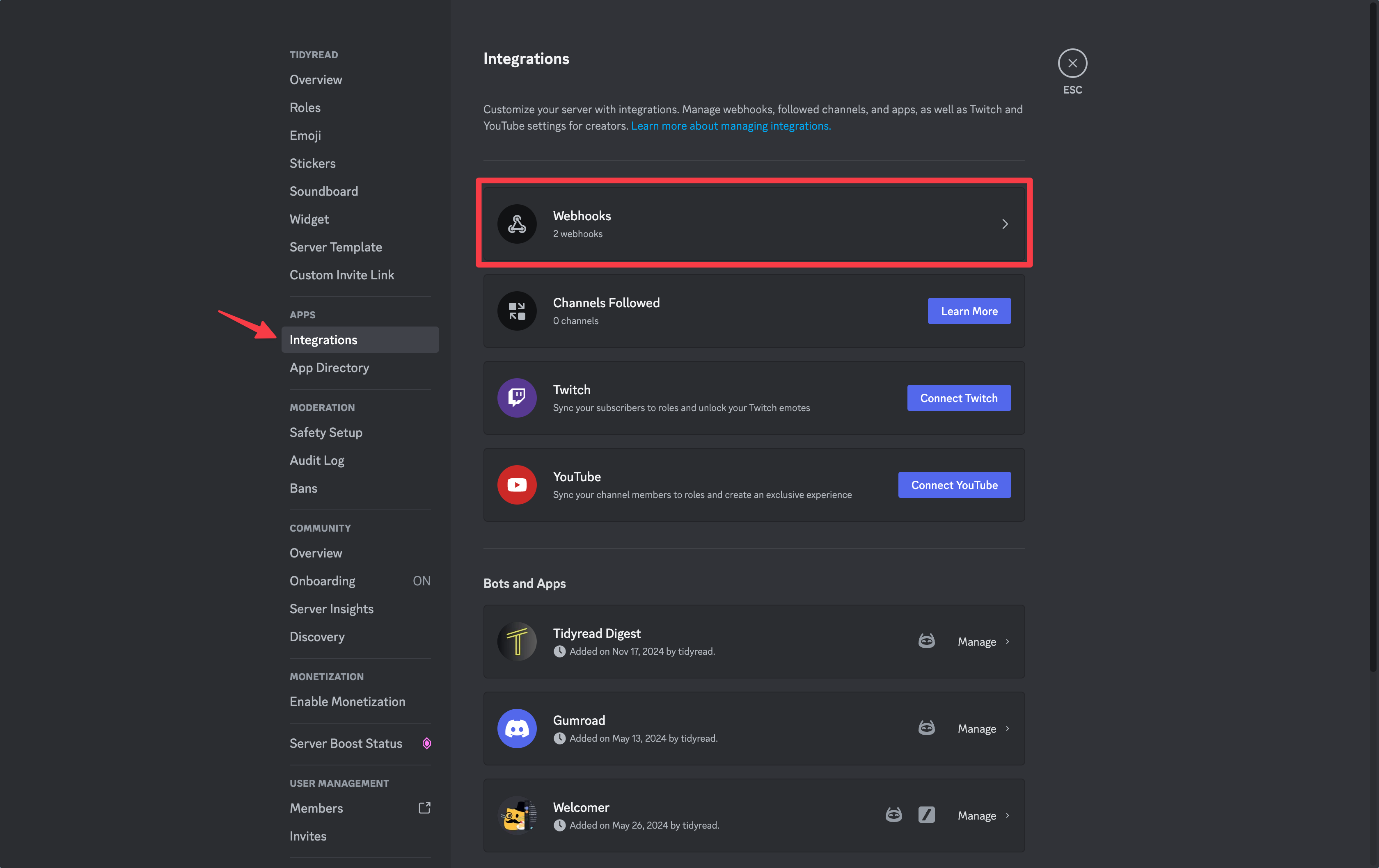
Task: Click Connect YouTube button
Action: (x=954, y=485)
